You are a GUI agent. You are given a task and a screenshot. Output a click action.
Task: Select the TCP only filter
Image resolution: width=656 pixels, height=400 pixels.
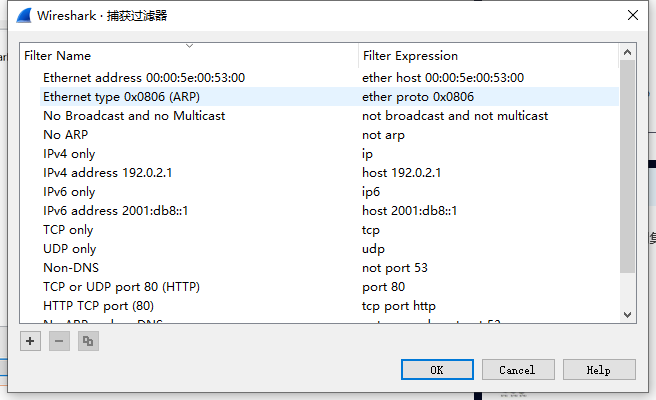pyautogui.click(x=68, y=230)
